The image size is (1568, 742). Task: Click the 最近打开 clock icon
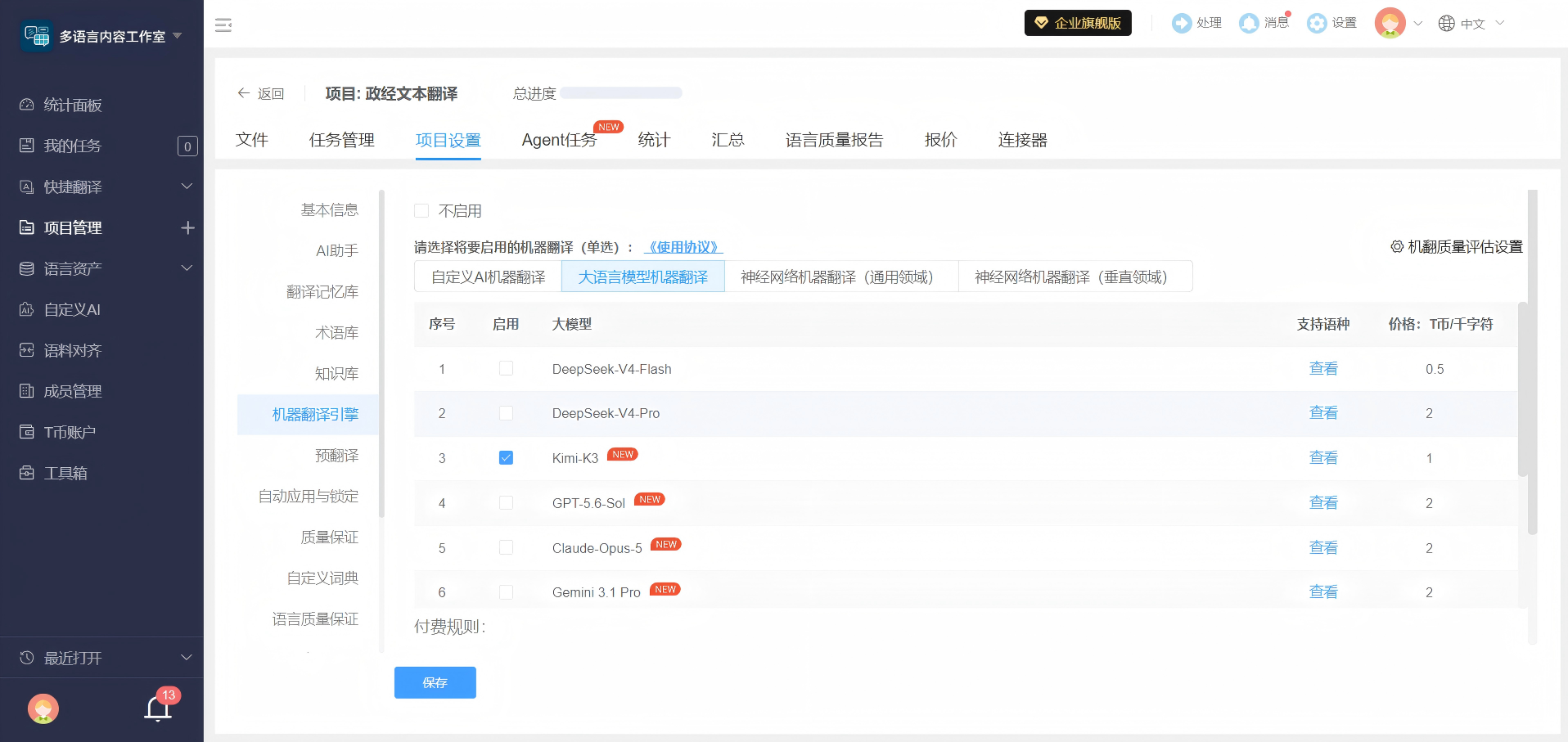pos(27,658)
